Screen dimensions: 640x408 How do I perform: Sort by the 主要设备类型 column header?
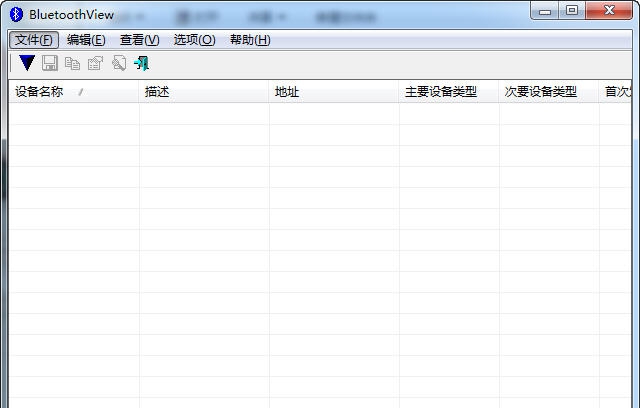tap(449, 91)
